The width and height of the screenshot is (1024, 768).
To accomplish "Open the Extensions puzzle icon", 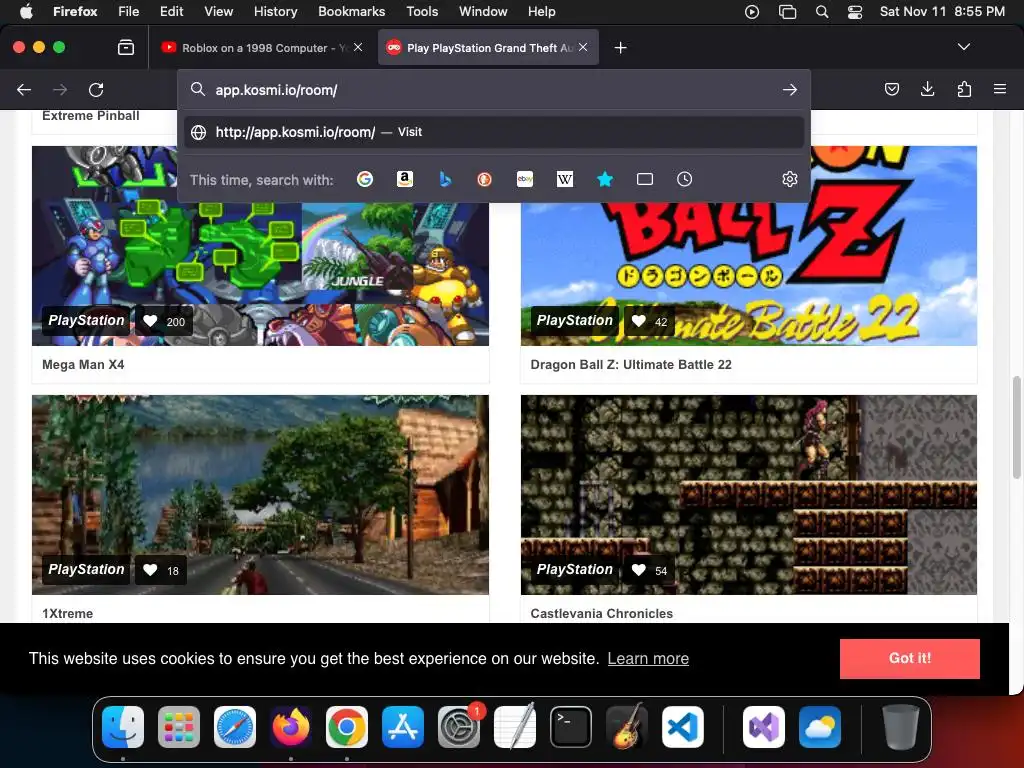I will (964, 89).
